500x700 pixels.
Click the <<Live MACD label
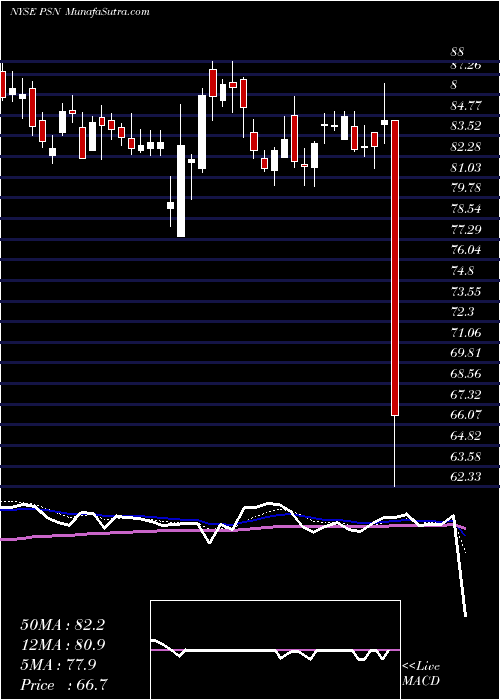point(421,673)
